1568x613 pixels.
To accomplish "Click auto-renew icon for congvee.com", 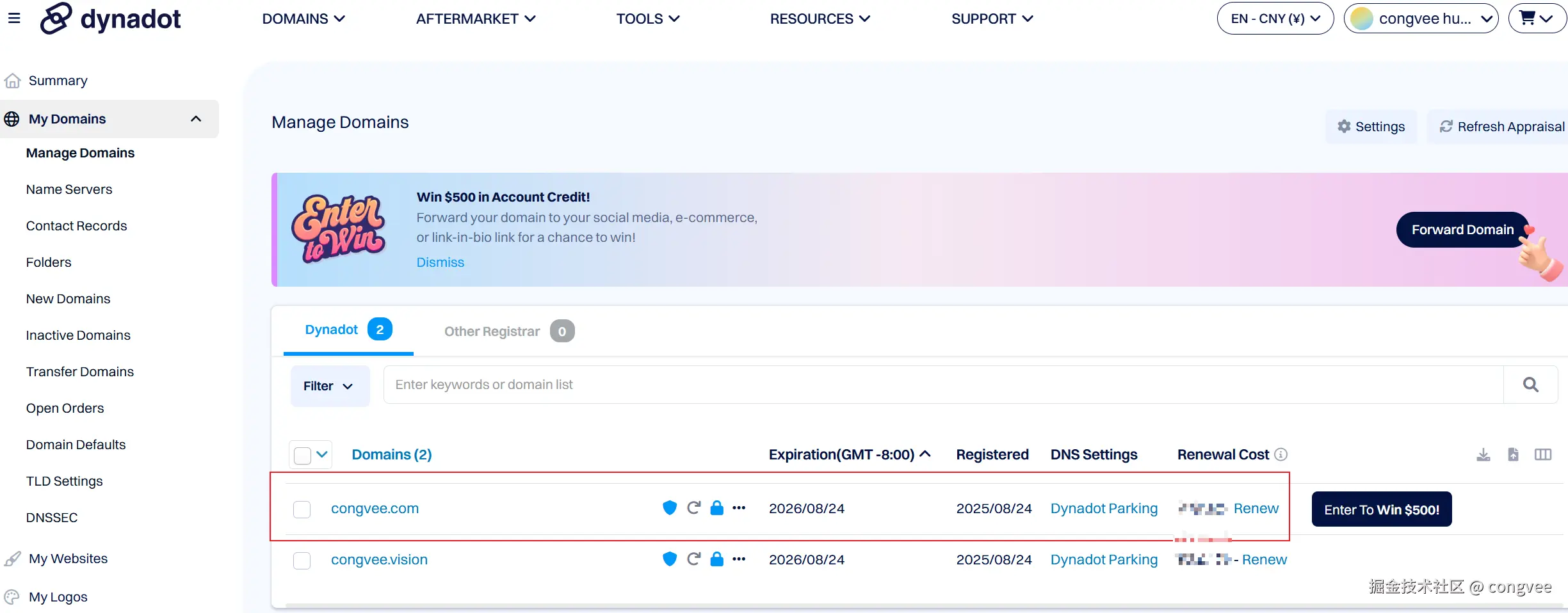I will click(x=693, y=508).
